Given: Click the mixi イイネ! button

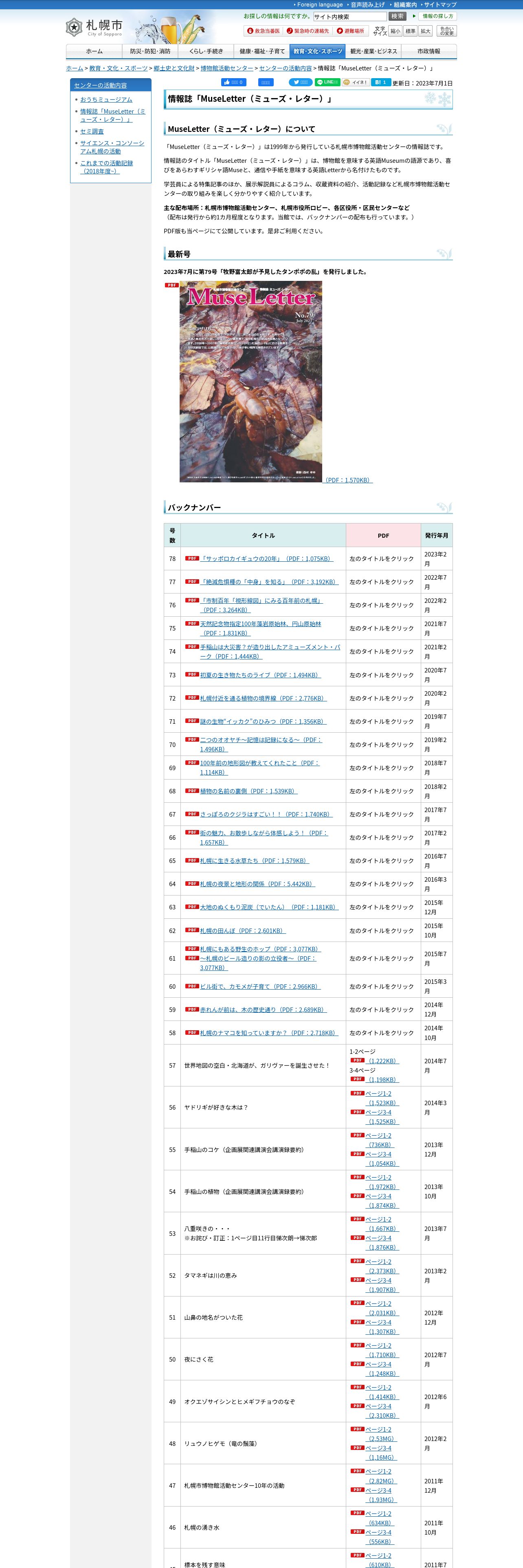Looking at the screenshot, I should tap(356, 82).
